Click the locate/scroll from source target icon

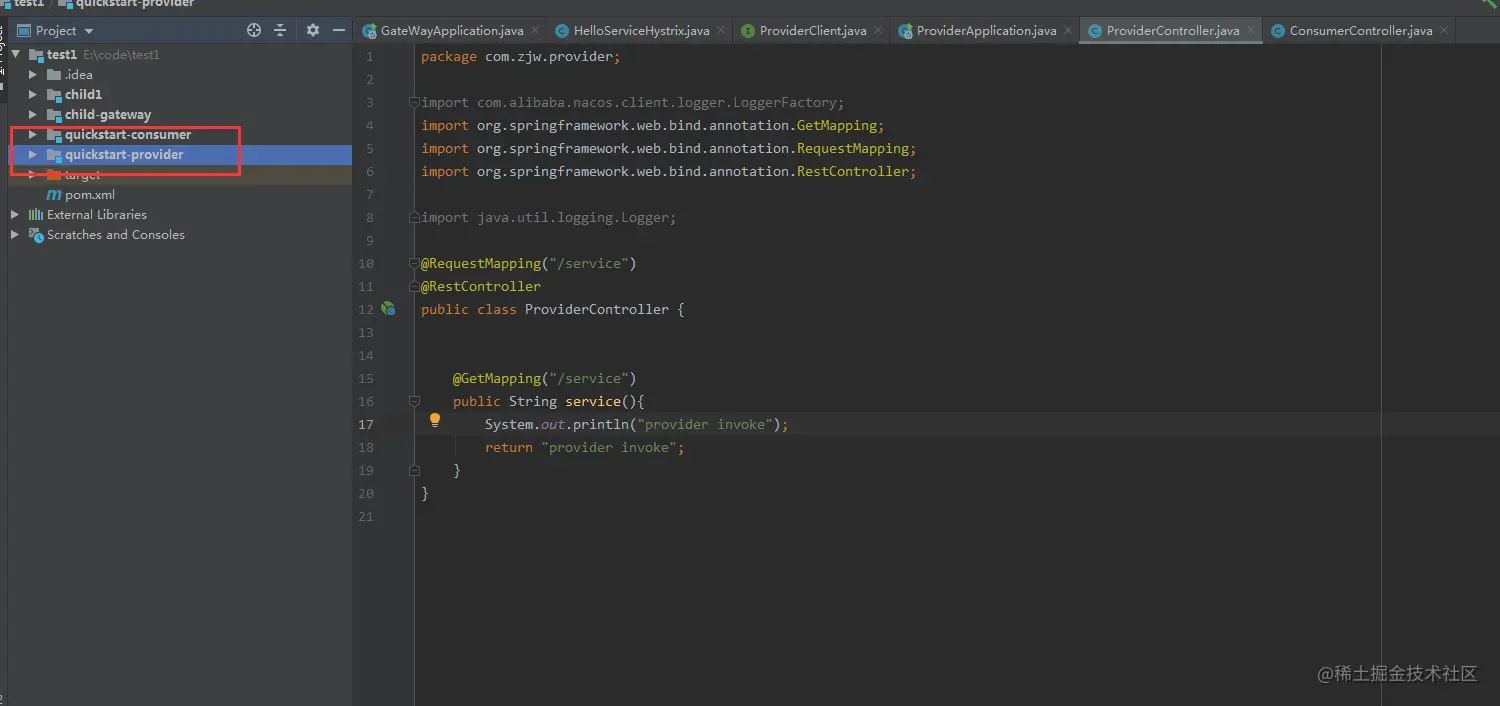(x=254, y=31)
